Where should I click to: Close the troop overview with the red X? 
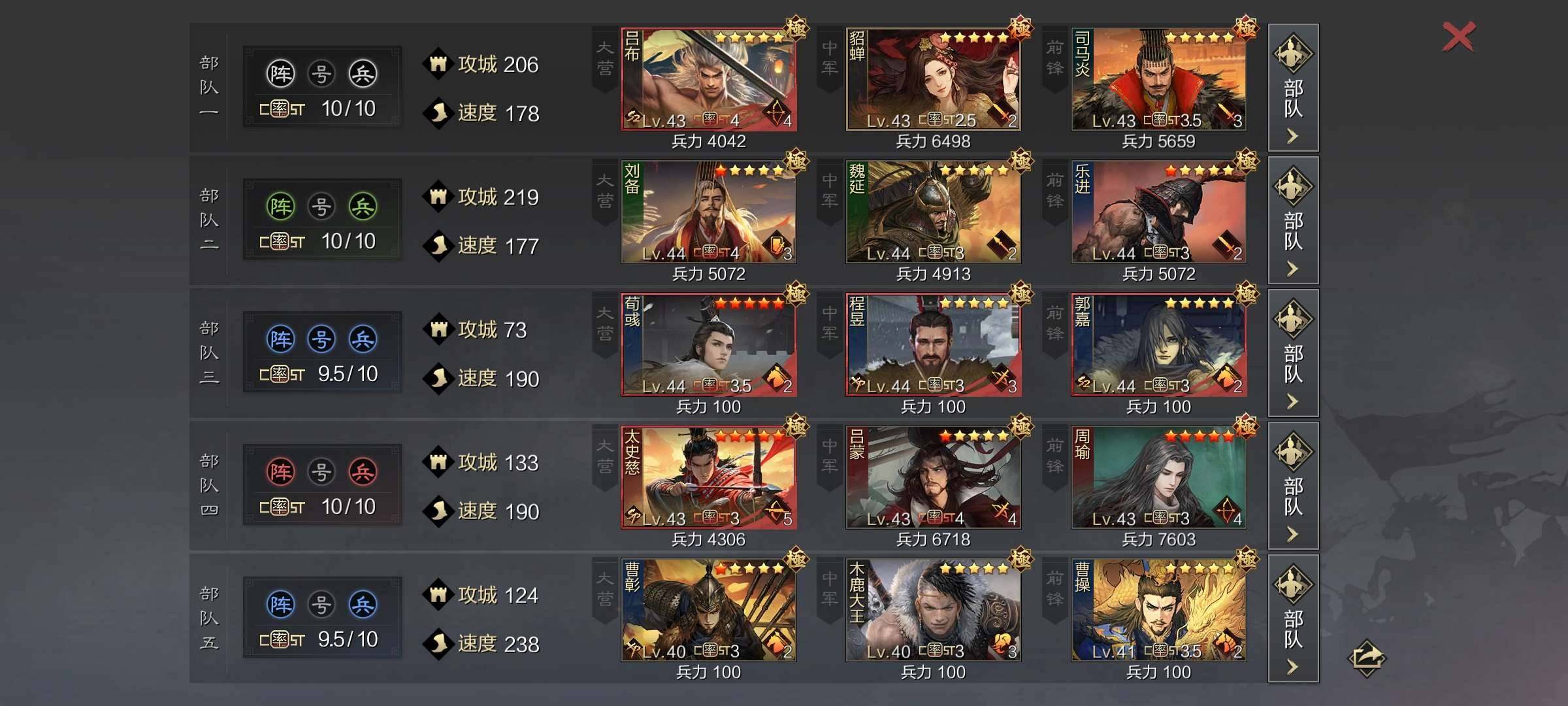1458,37
